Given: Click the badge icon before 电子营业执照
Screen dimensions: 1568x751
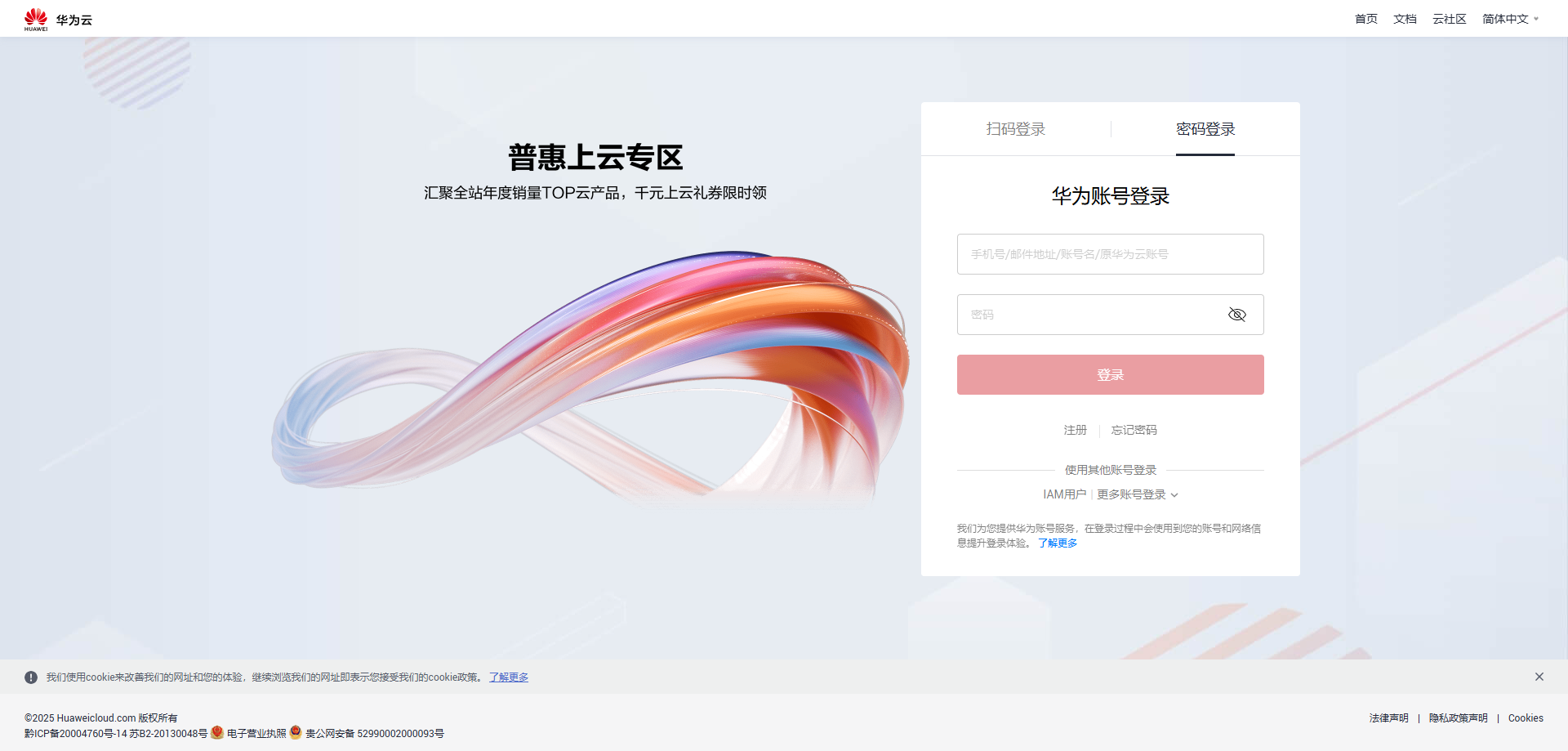Looking at the screenshot, I should [217, 732].
